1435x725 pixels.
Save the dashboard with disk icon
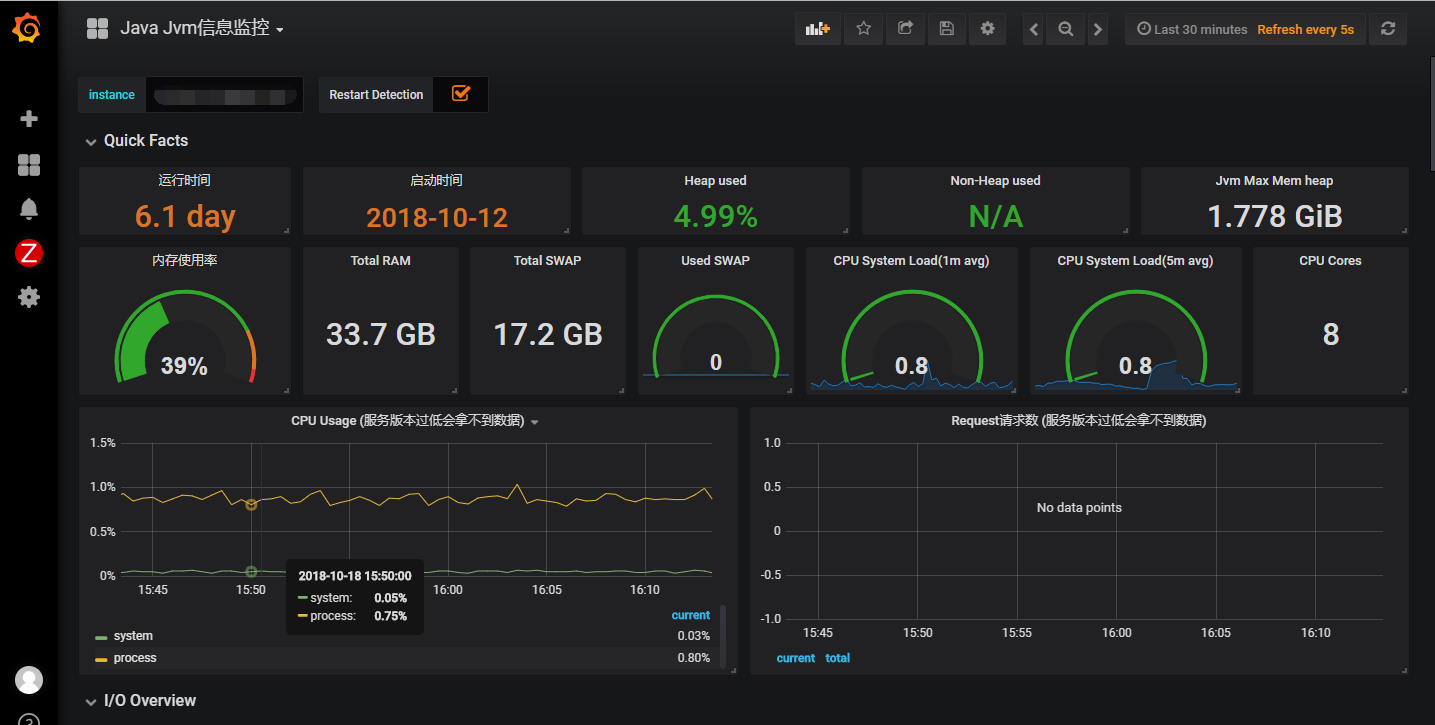[946, 29]
